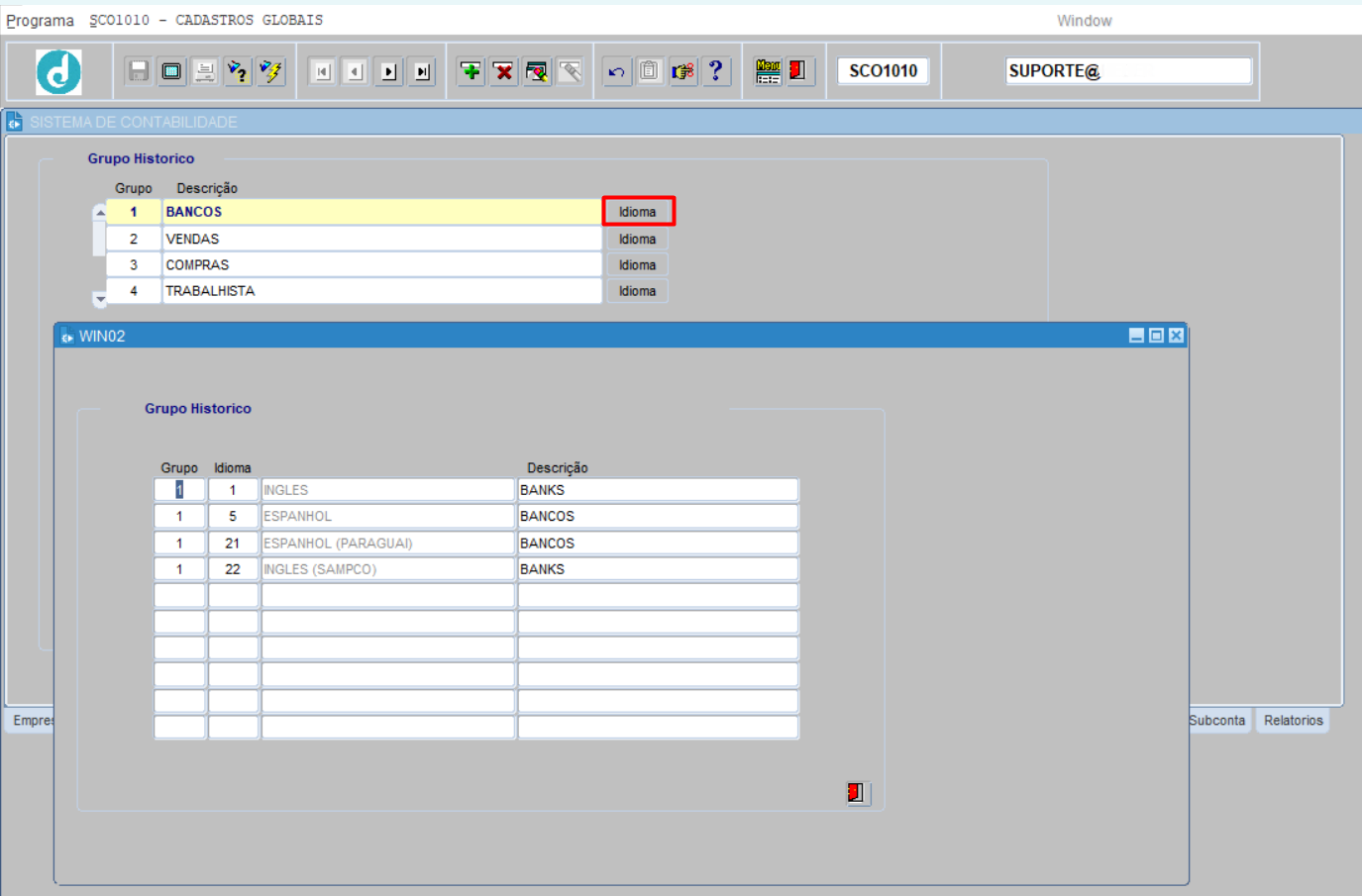
Task: Open help with the question mark icon
Action: click(715, 71)
